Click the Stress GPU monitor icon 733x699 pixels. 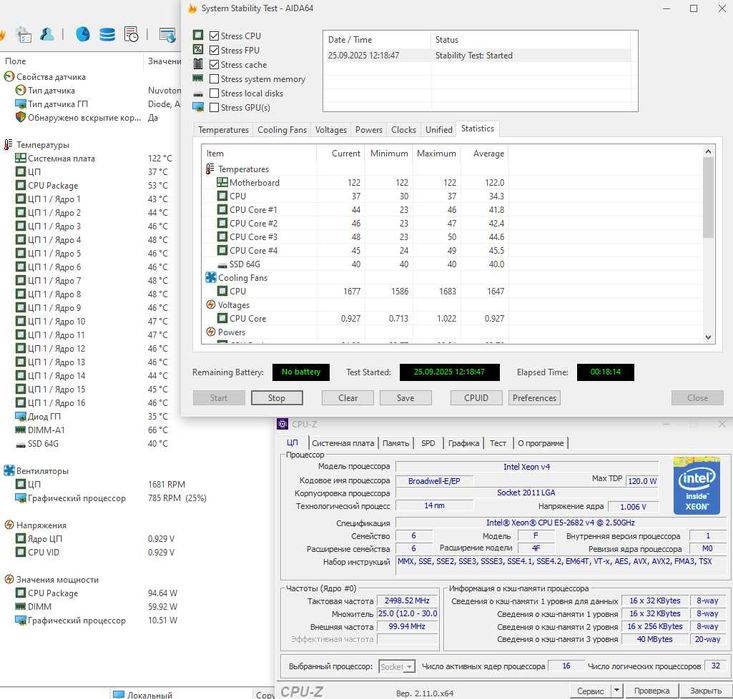[198, 107]
